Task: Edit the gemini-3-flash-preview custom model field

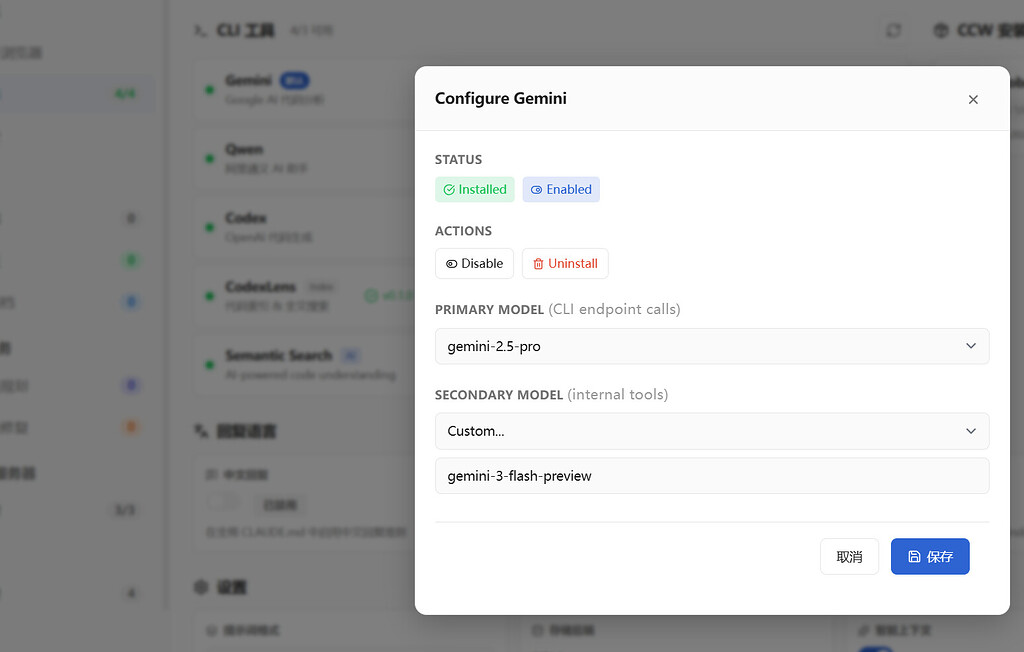Action: (712, 476)
